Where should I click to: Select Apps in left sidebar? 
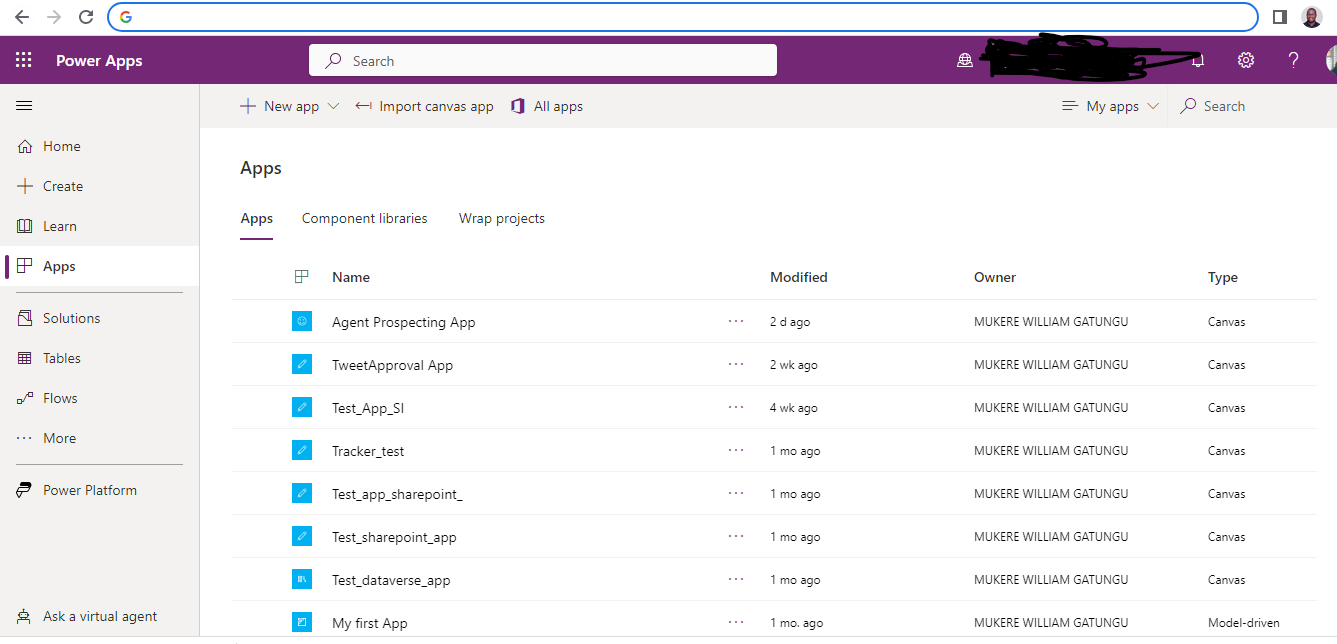(100, 266)
